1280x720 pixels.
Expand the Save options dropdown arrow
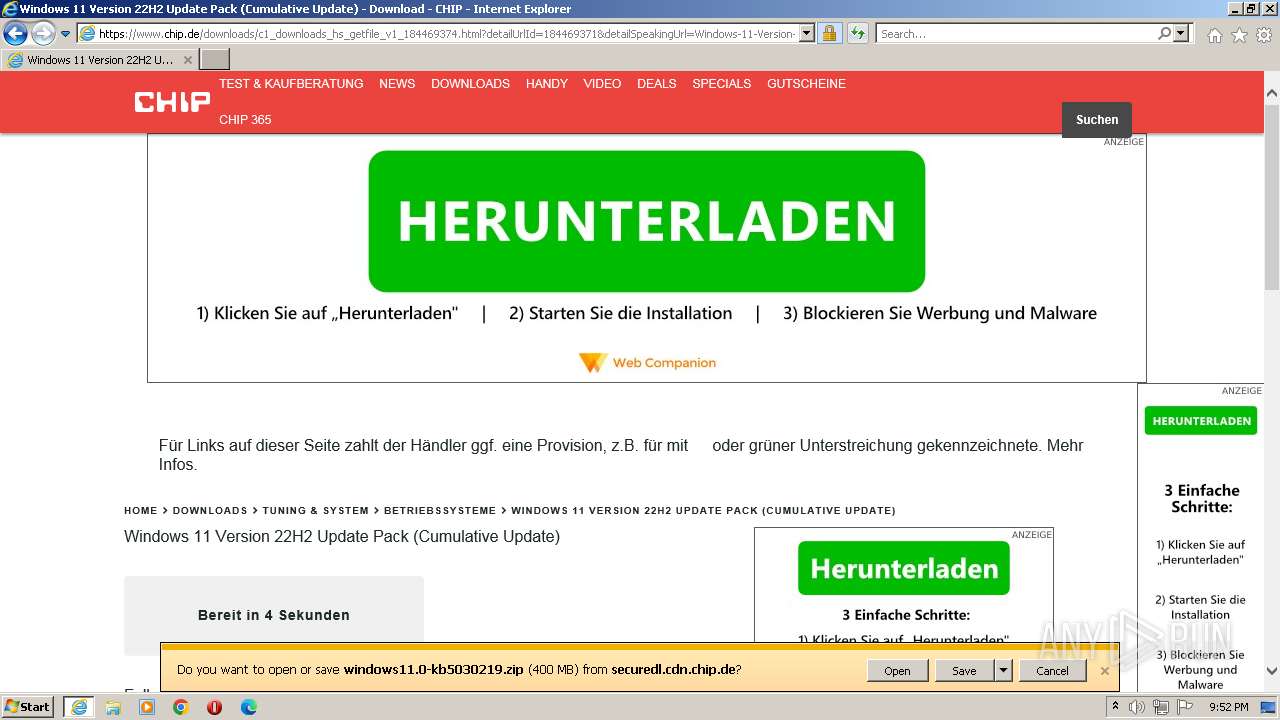click(1003, 671)
